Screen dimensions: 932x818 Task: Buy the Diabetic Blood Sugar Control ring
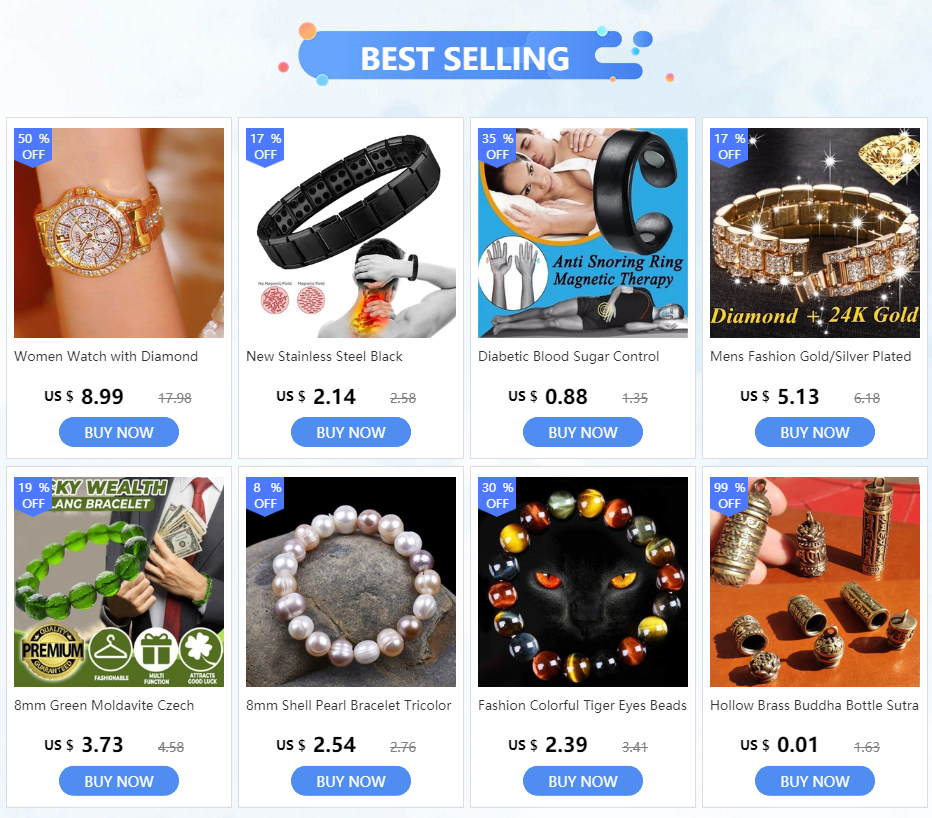tap(582, 432)
